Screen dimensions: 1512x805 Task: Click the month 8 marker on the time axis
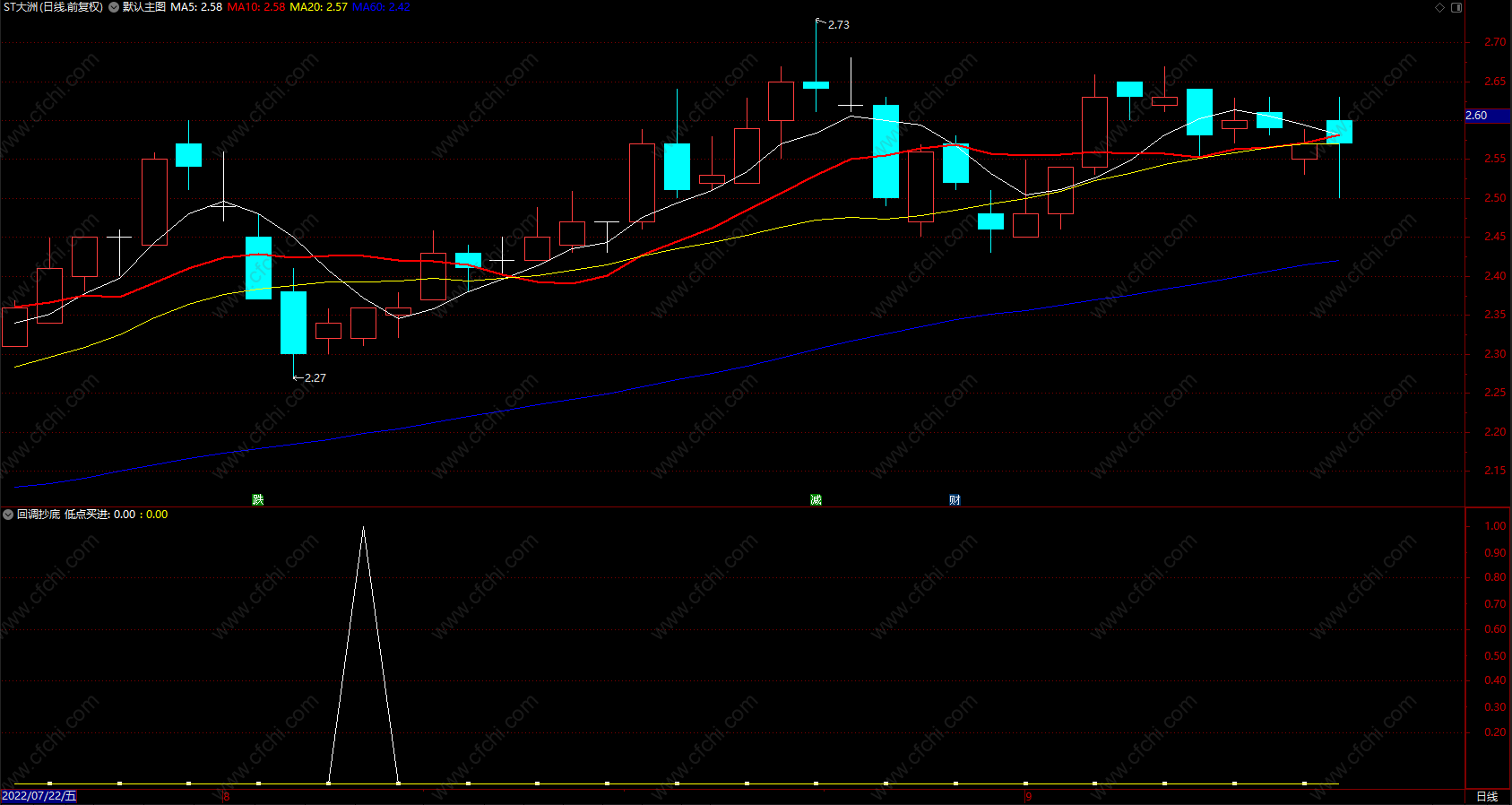click(226, 797)
